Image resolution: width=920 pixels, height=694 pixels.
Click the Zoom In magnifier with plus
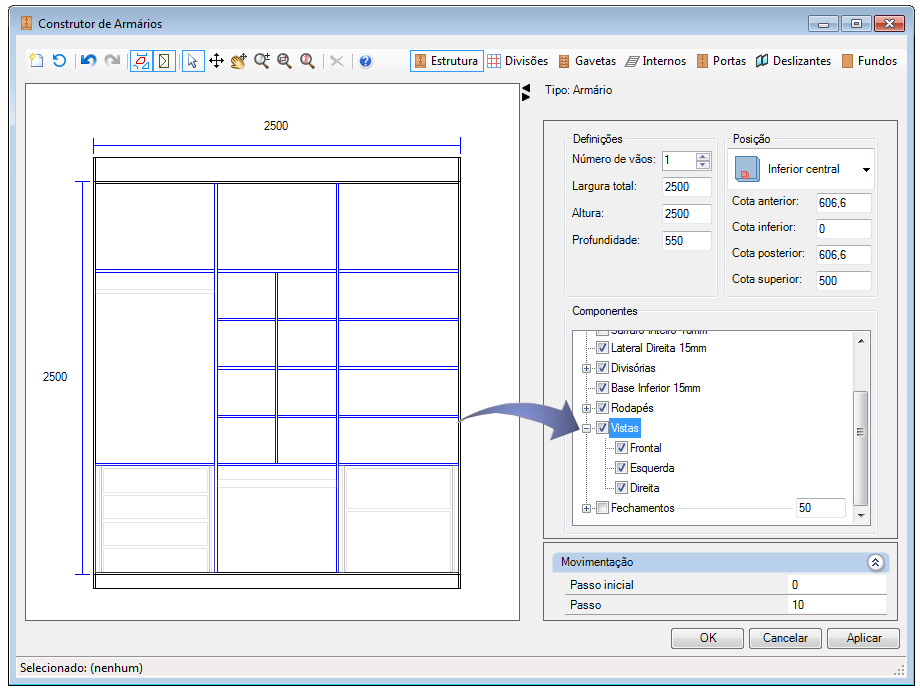point(262,60)
